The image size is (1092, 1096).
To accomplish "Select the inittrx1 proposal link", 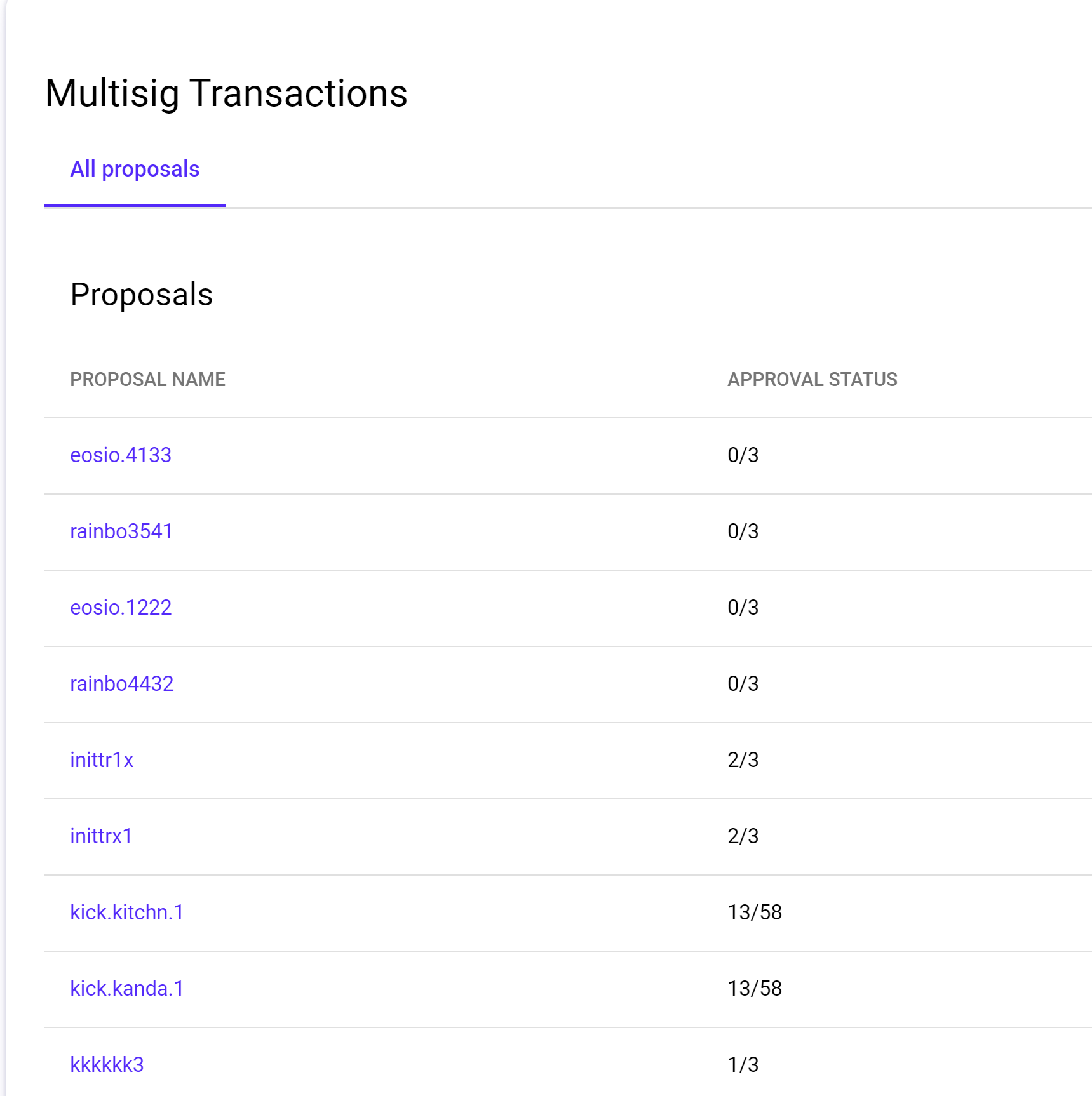I will click(101, 836).
